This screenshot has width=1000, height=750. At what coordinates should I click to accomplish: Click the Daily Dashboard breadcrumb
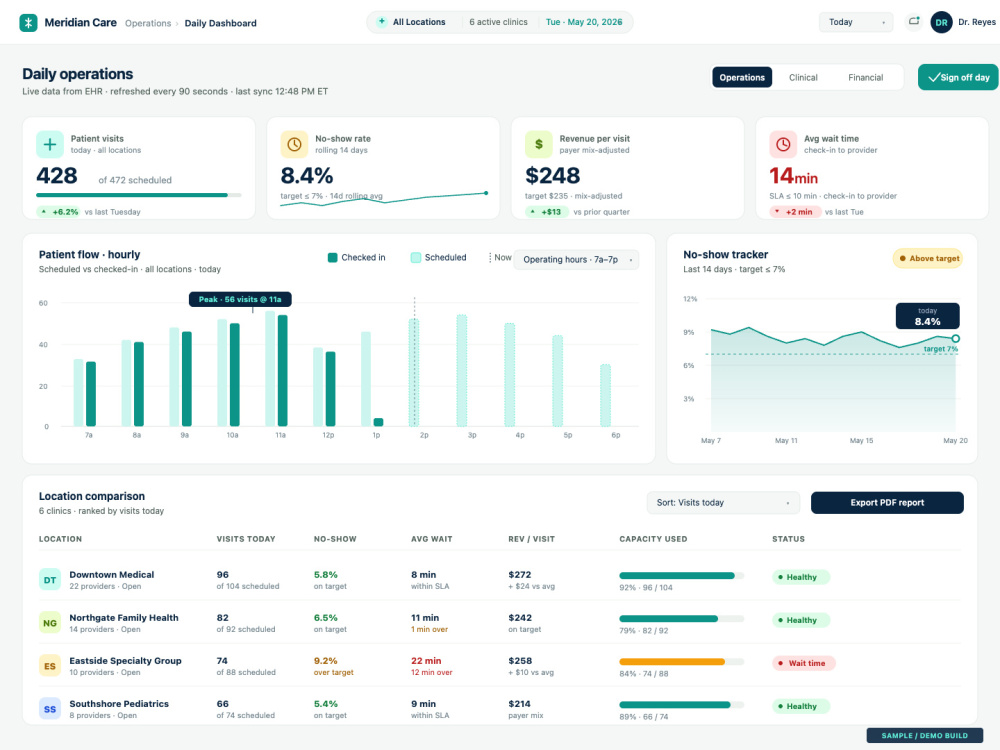(221, 23)
